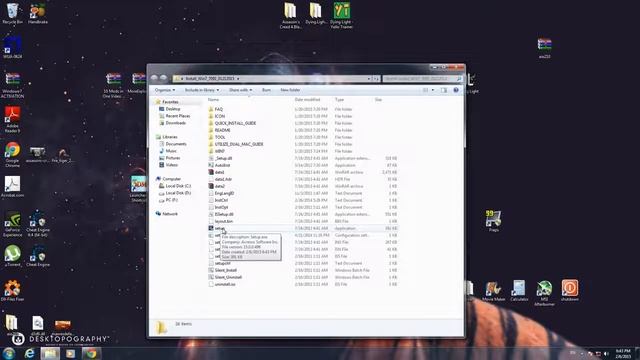
Task: Open the Recycle Bin desktop icon
Action: [x=13, y=13]
